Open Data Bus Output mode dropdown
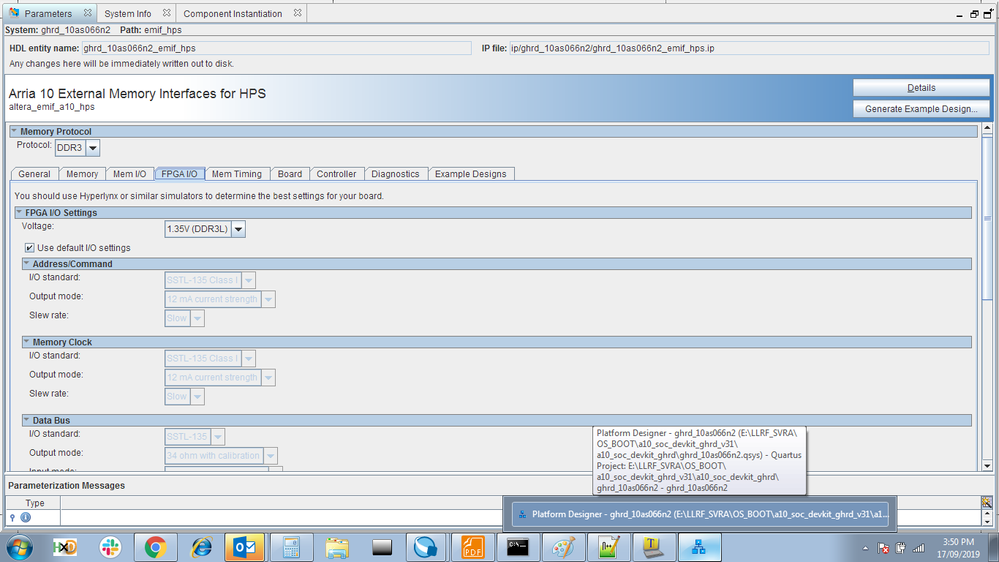This screenshot has height=562, width=999. [x=270, y=456]
